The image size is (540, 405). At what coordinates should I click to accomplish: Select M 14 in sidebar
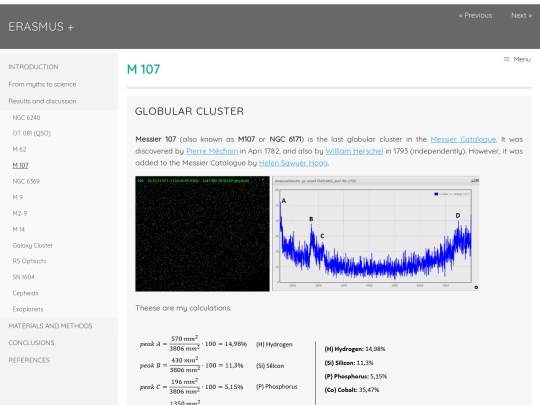click(19, 229)
